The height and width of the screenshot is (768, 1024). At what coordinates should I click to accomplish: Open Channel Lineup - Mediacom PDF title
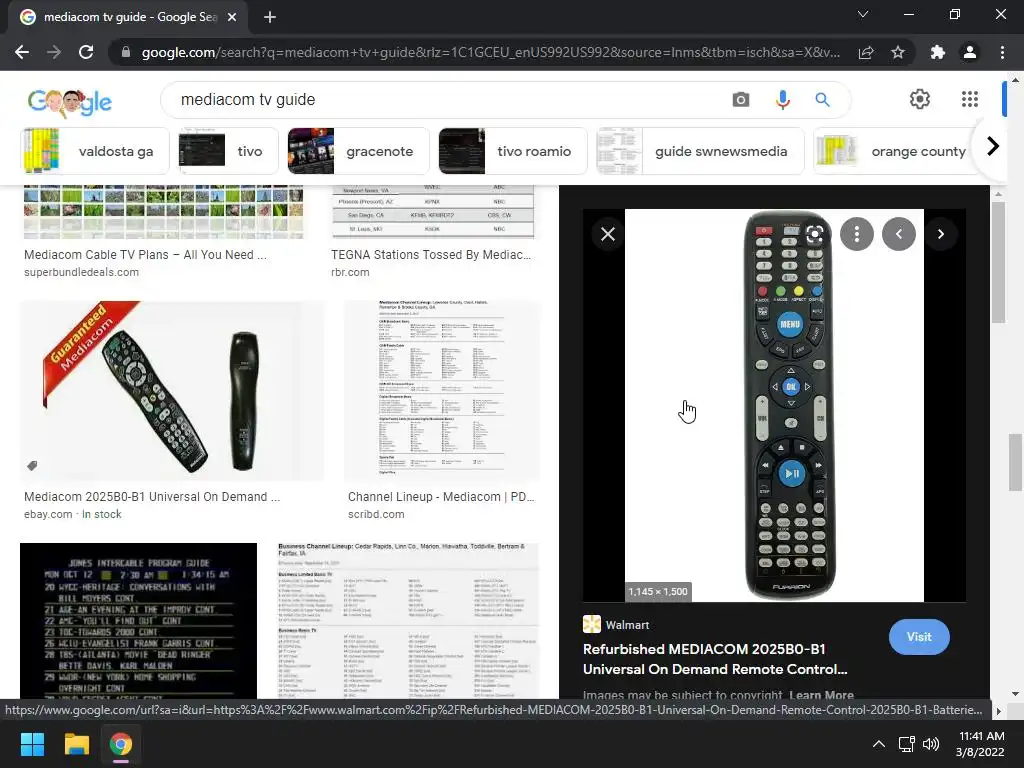441,496
